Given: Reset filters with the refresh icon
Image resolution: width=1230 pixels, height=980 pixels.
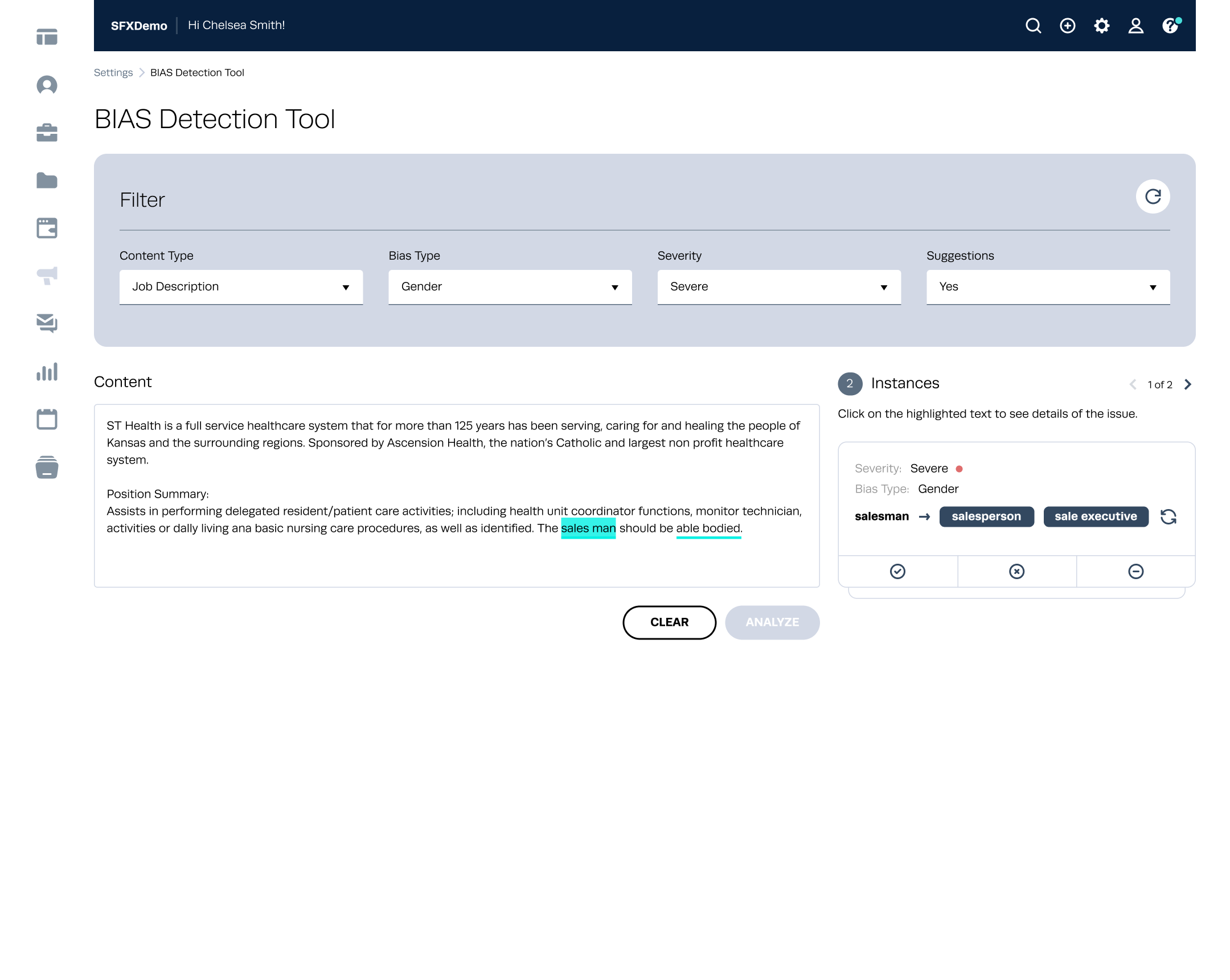Looking at the screenshot, I should [x=1153, y=197].
